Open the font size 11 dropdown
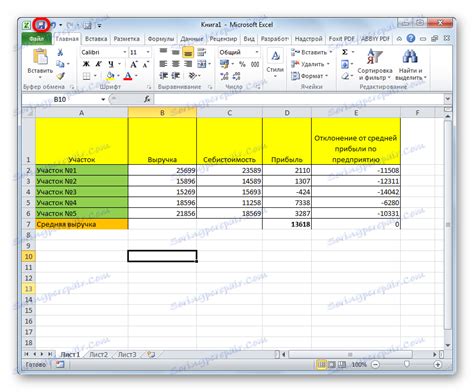Screen dimensions: 474x392 (x=148, y=52)
